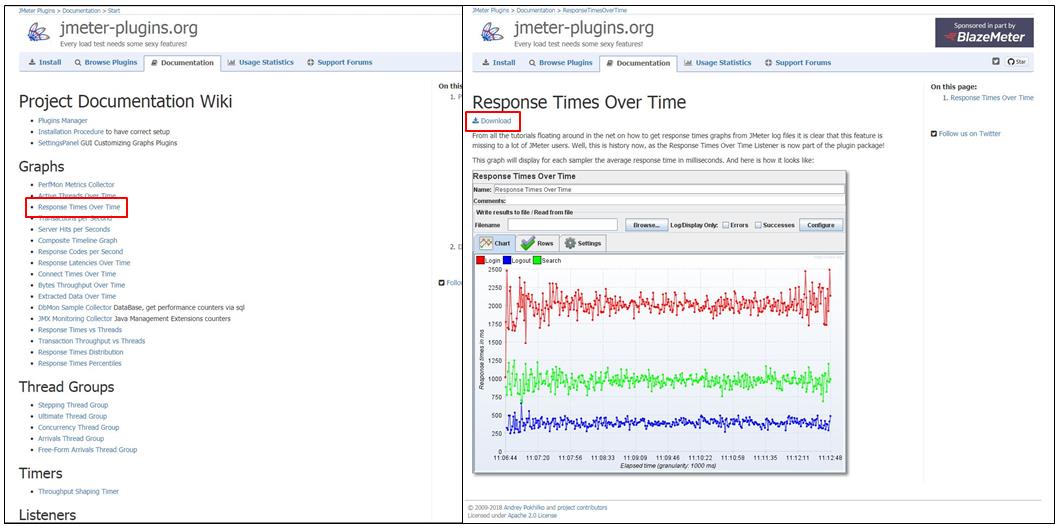Screen dimensions: 1060x526
Task: Open Response Codes per Second link
Action: pyautogui.click(x=80, y=252)
